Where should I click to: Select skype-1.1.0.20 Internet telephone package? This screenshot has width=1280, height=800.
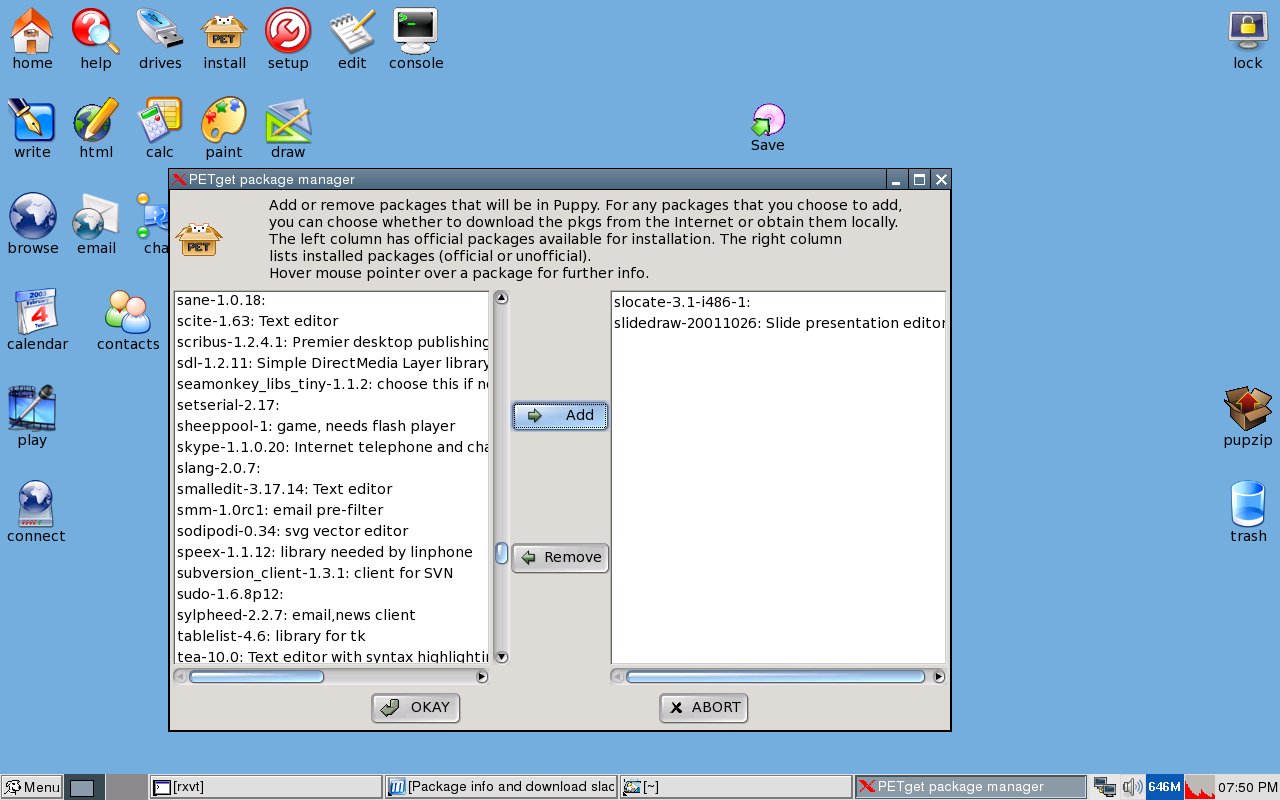coord(331,447)
